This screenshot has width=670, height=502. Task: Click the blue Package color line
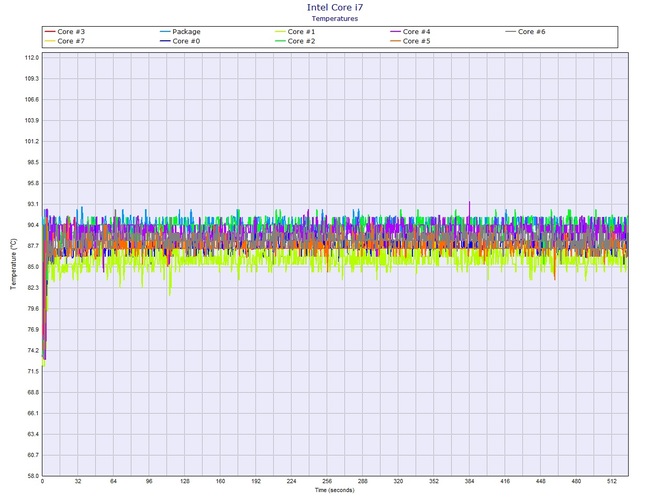pyautogui.click(x=165, y=32)
